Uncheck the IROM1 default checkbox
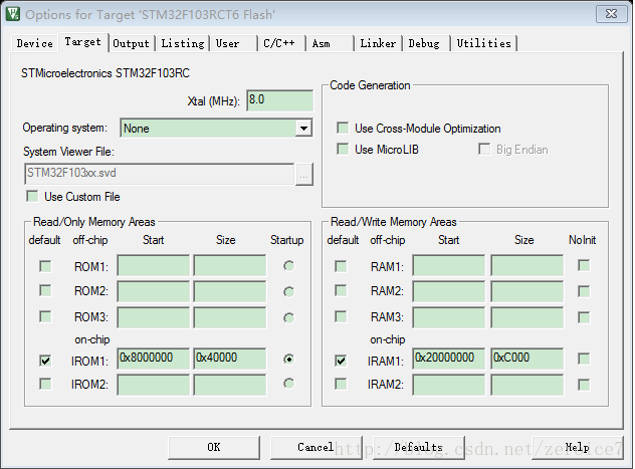635x469 pixels. tap(45, 360)
